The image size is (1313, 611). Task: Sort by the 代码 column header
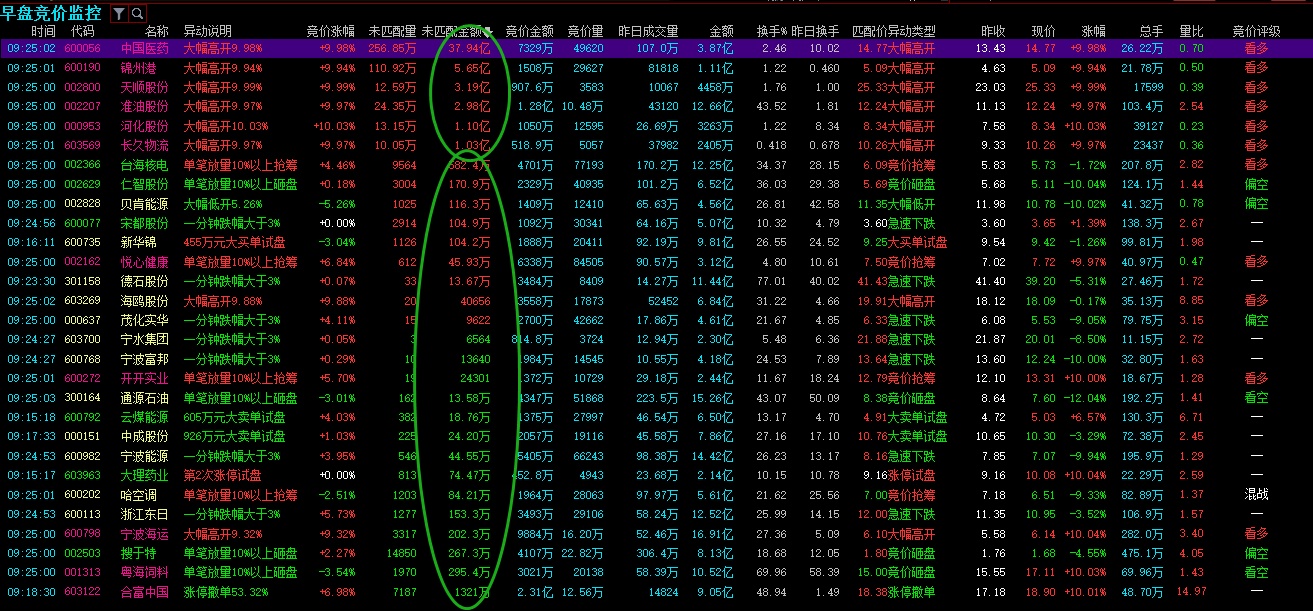pyautogui.click(x=82, y=32)
